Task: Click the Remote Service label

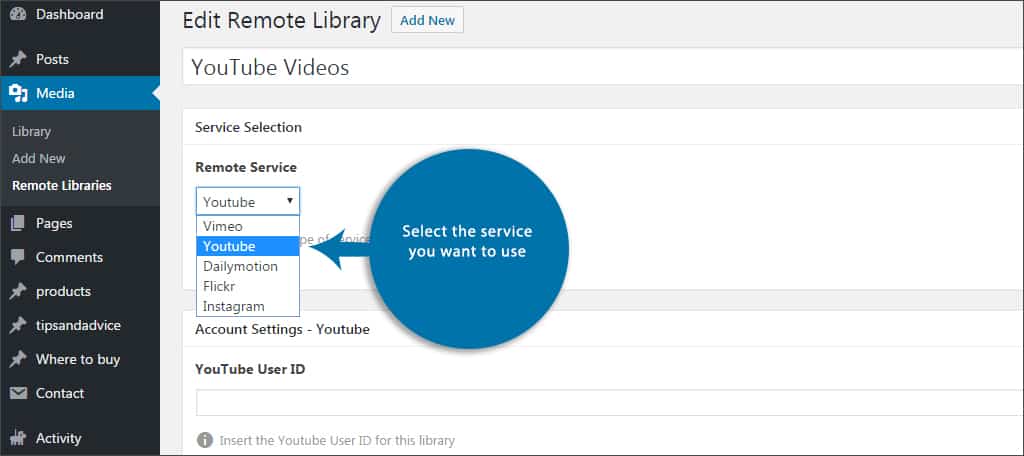Action: [x=246, y=168]
